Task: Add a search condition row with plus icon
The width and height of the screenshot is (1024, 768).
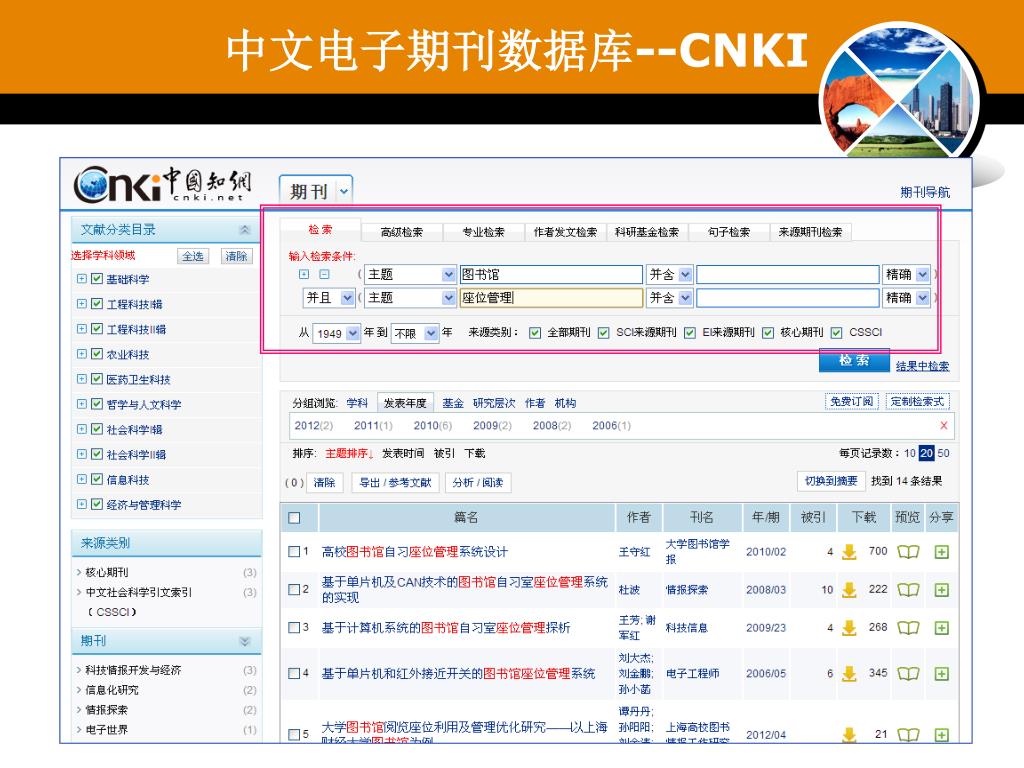Action: coord(304,274)
